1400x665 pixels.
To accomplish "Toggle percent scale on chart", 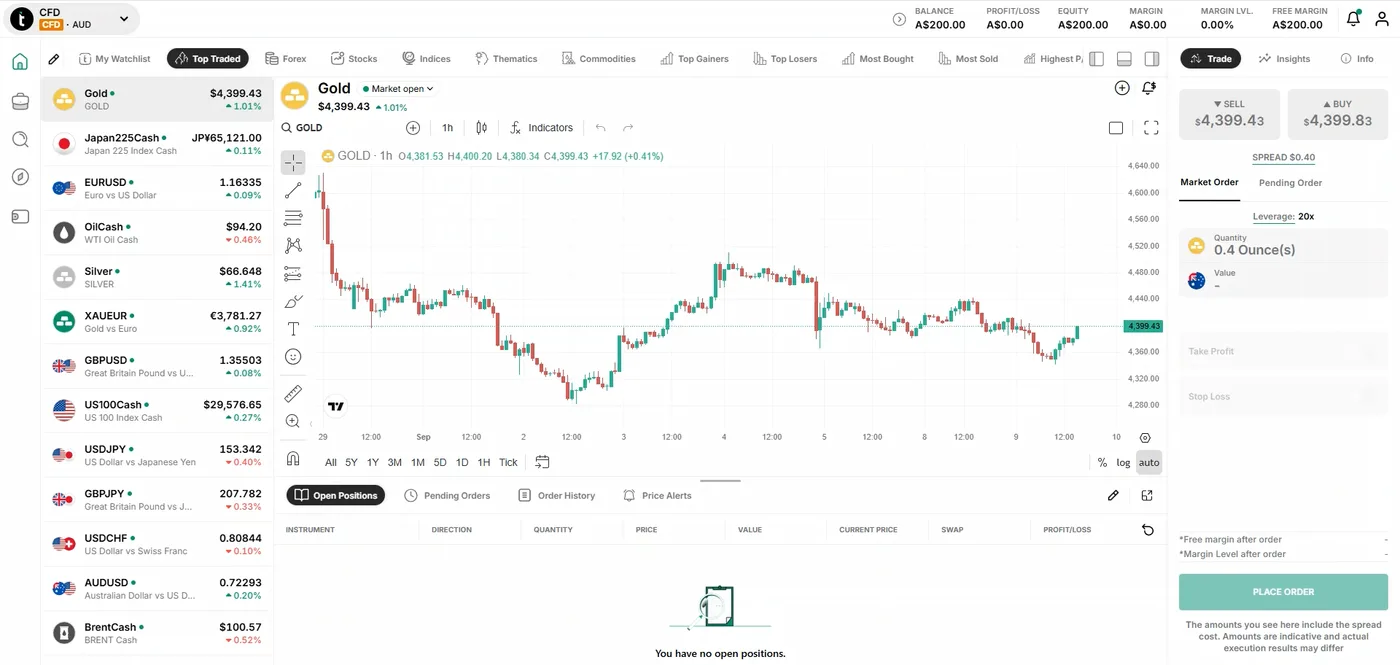I will click(1102, 462).
